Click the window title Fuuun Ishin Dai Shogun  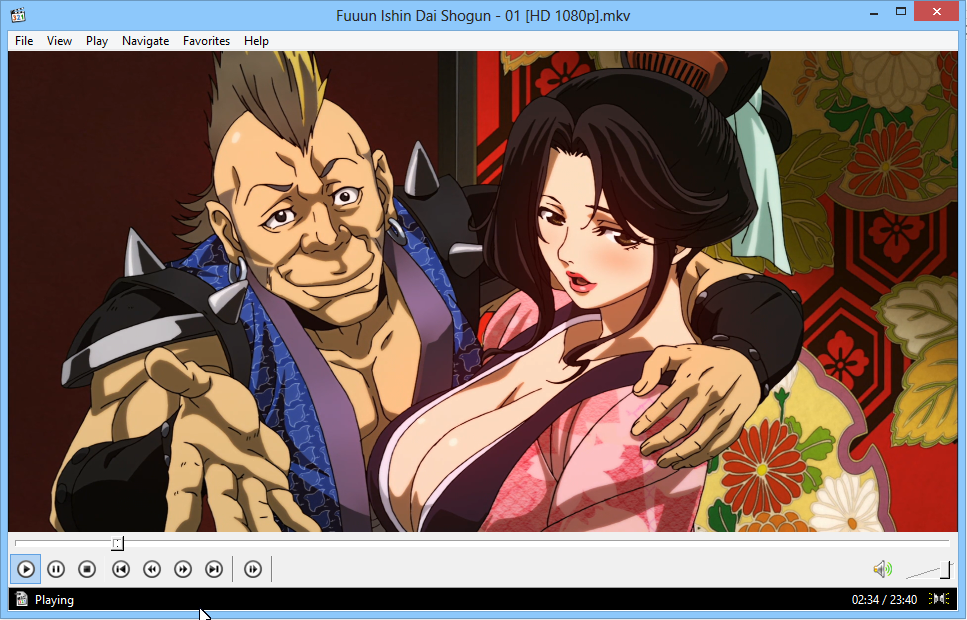point(483,15)
